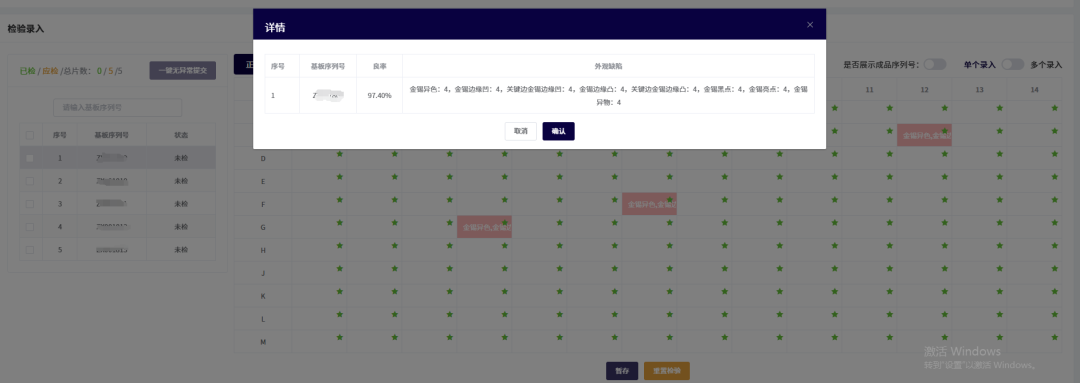
Task: Click the green star in row E, column 13
Action: click(x=999, y=176)
